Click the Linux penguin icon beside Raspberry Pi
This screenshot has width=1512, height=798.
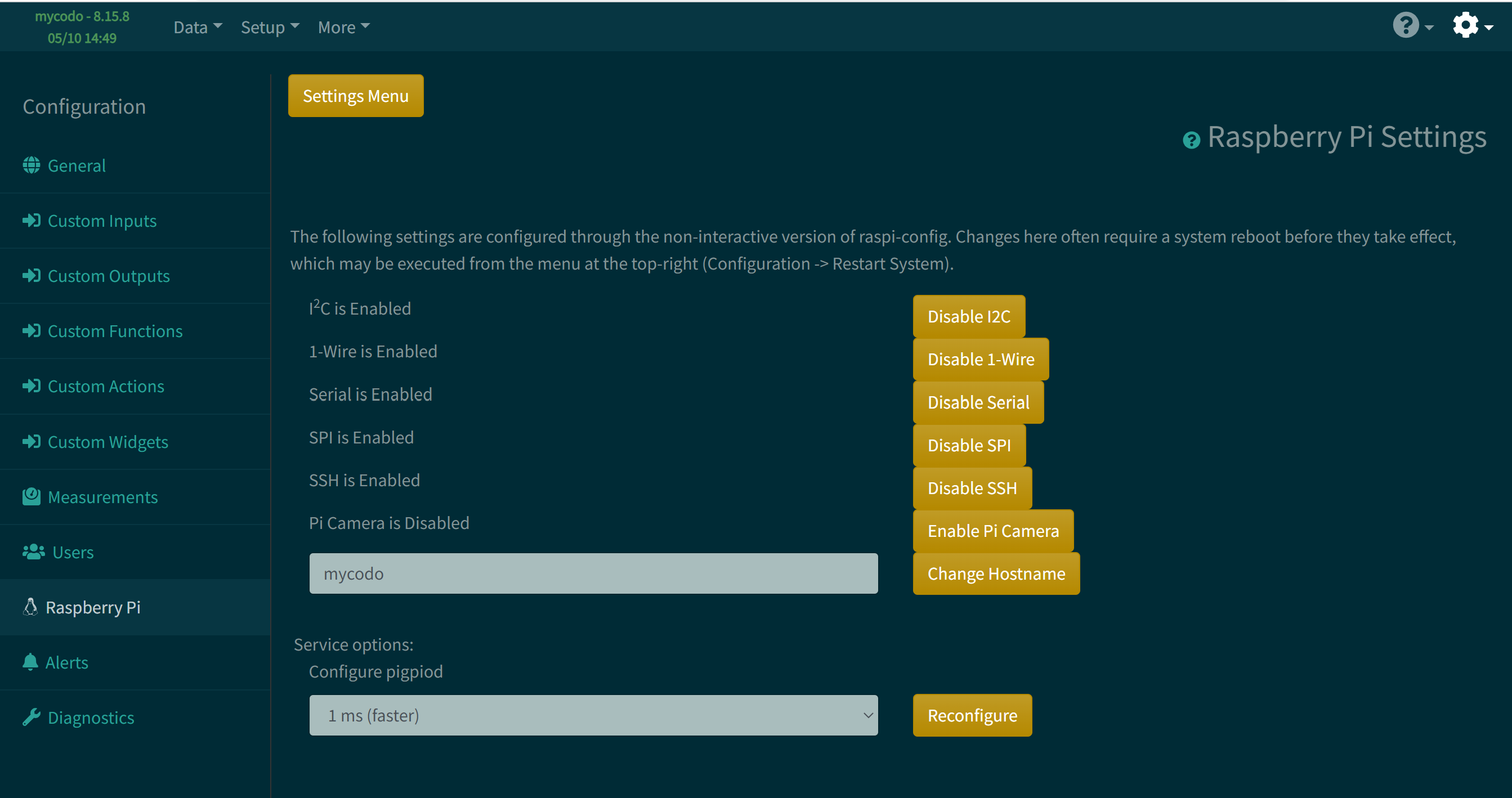[x=30, y=607]
